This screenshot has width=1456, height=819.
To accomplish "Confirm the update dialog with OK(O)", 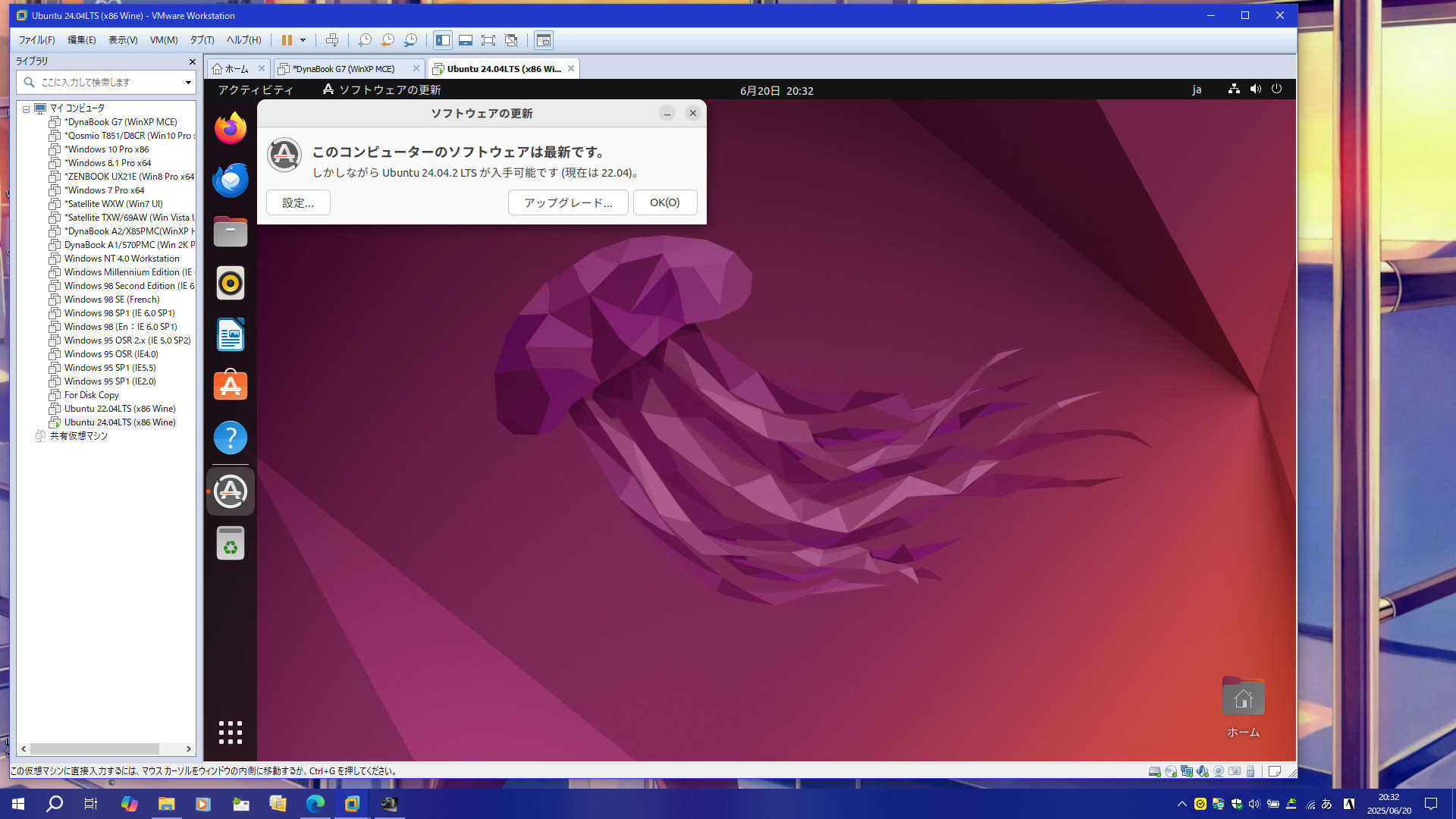I will coord(664,202).
